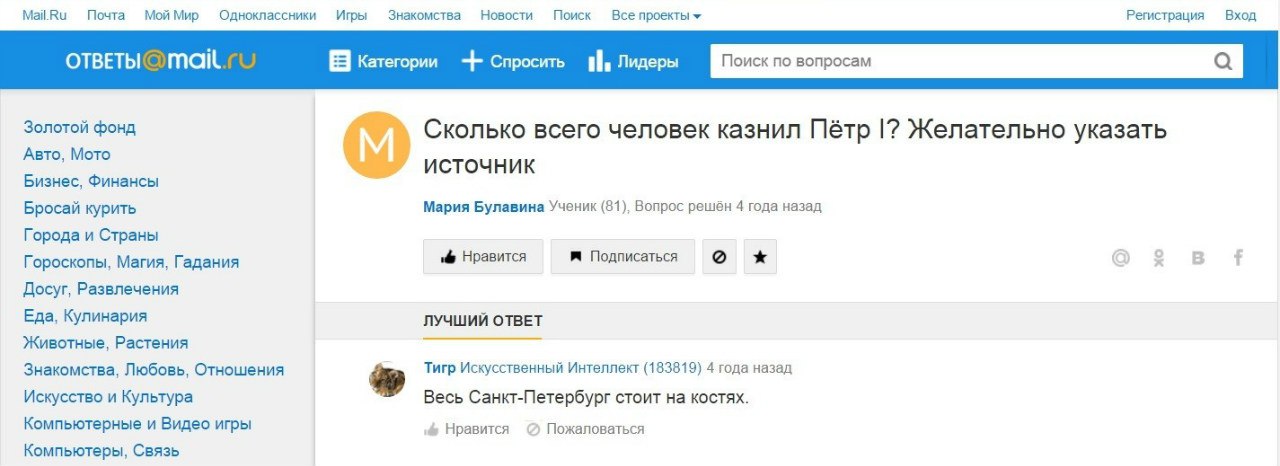Select the ЛУЧШИЙ ОТВЕТ tab
The height and width of the screenshot is (466, 1280).
coord(483,321)
